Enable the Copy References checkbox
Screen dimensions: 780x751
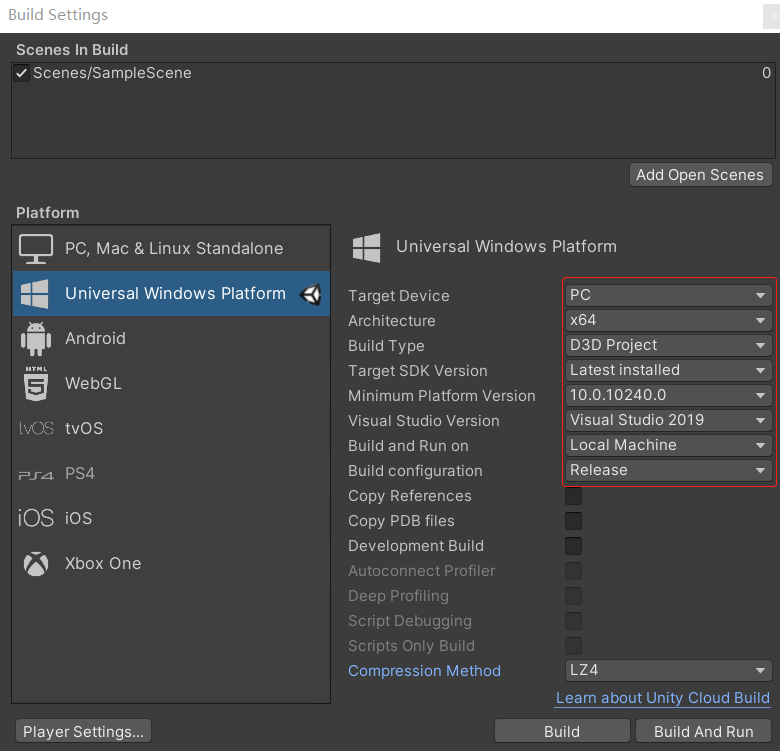[574, 496]
